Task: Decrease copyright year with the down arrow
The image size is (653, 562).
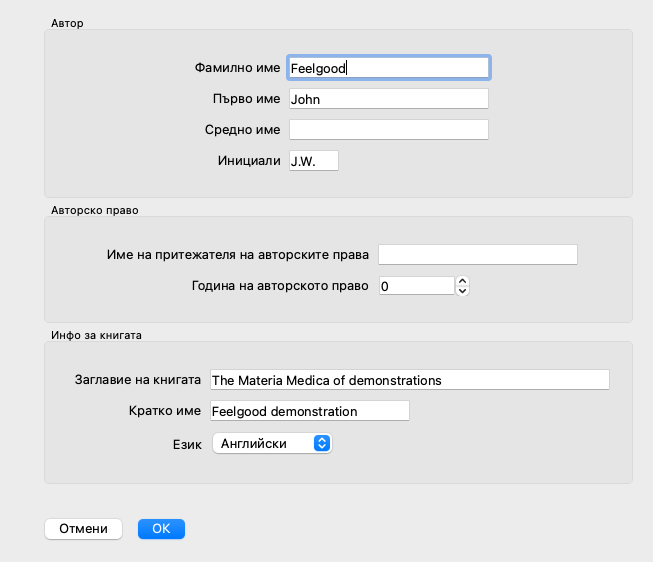Action: click(x=462, y=291)
